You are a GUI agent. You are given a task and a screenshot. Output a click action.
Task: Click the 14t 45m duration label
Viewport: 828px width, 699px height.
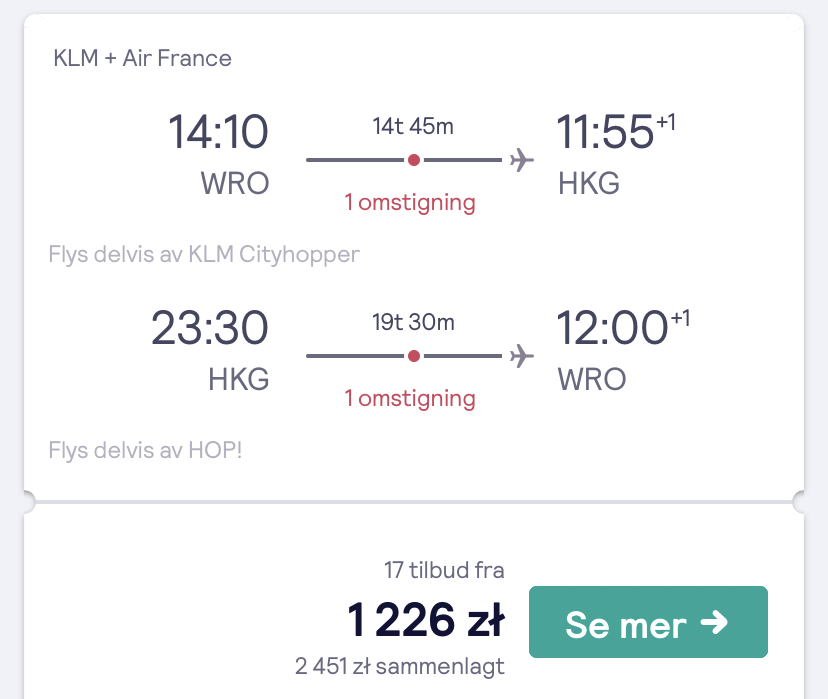[x=413, y=126]
